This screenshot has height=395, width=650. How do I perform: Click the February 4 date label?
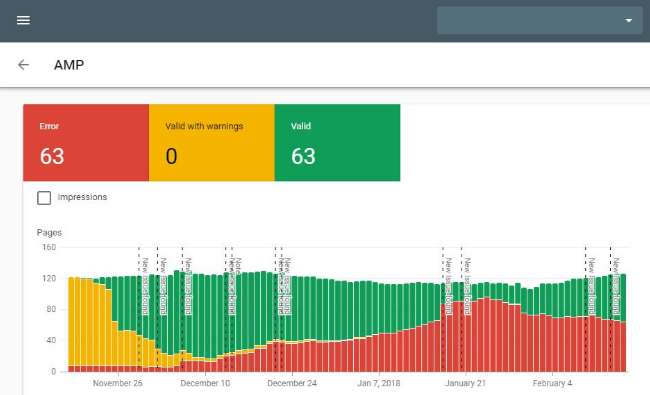552,383
